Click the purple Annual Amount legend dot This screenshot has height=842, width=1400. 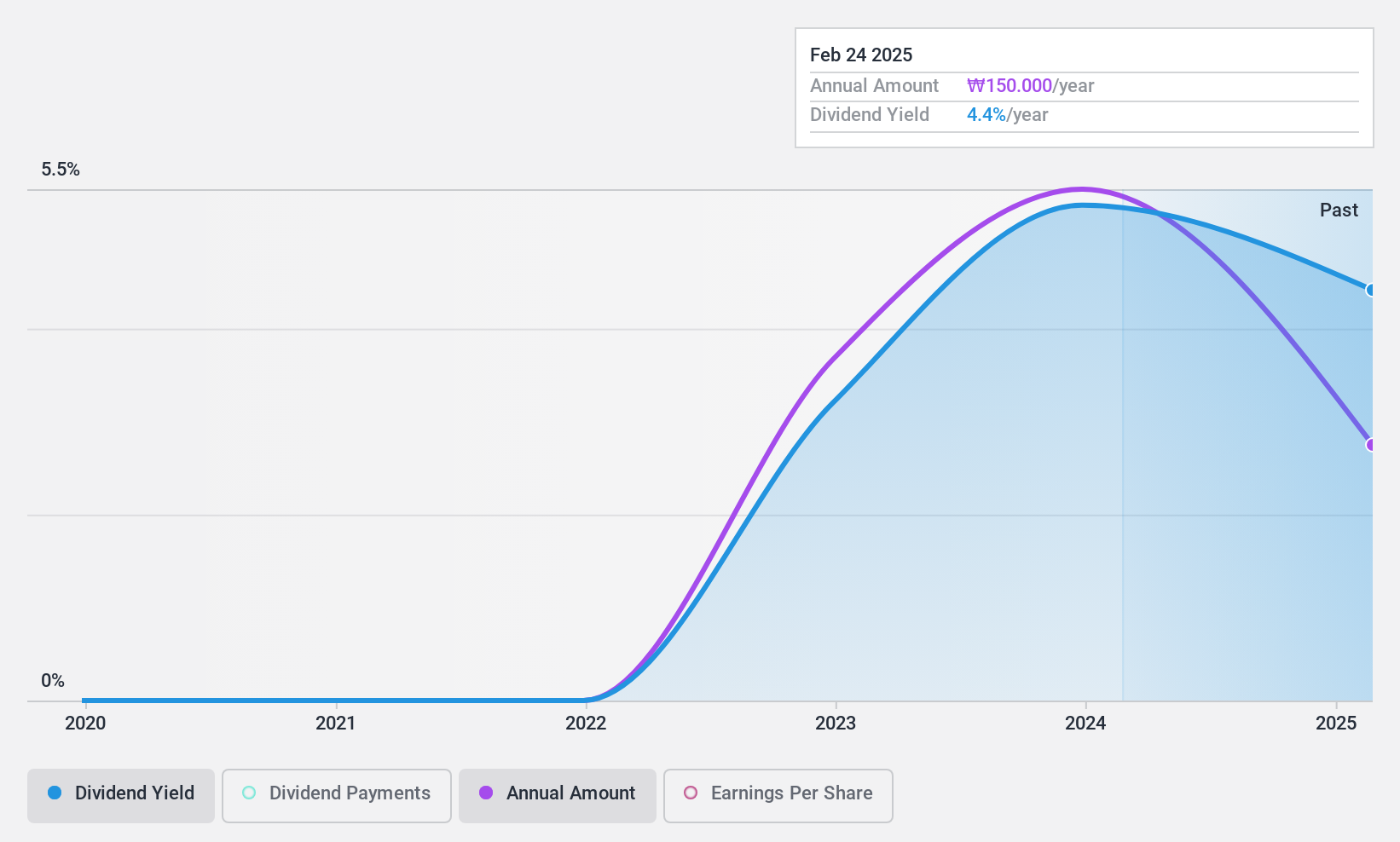[486, 793]
